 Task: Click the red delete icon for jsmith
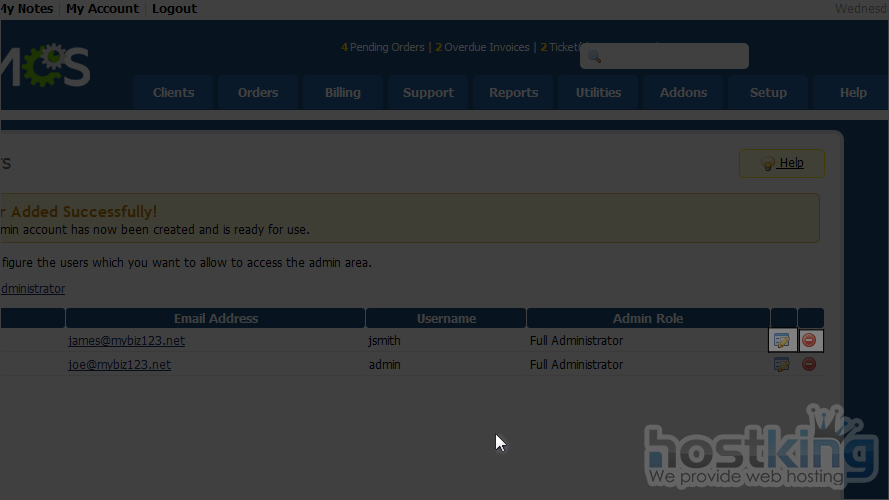point(810,341)
